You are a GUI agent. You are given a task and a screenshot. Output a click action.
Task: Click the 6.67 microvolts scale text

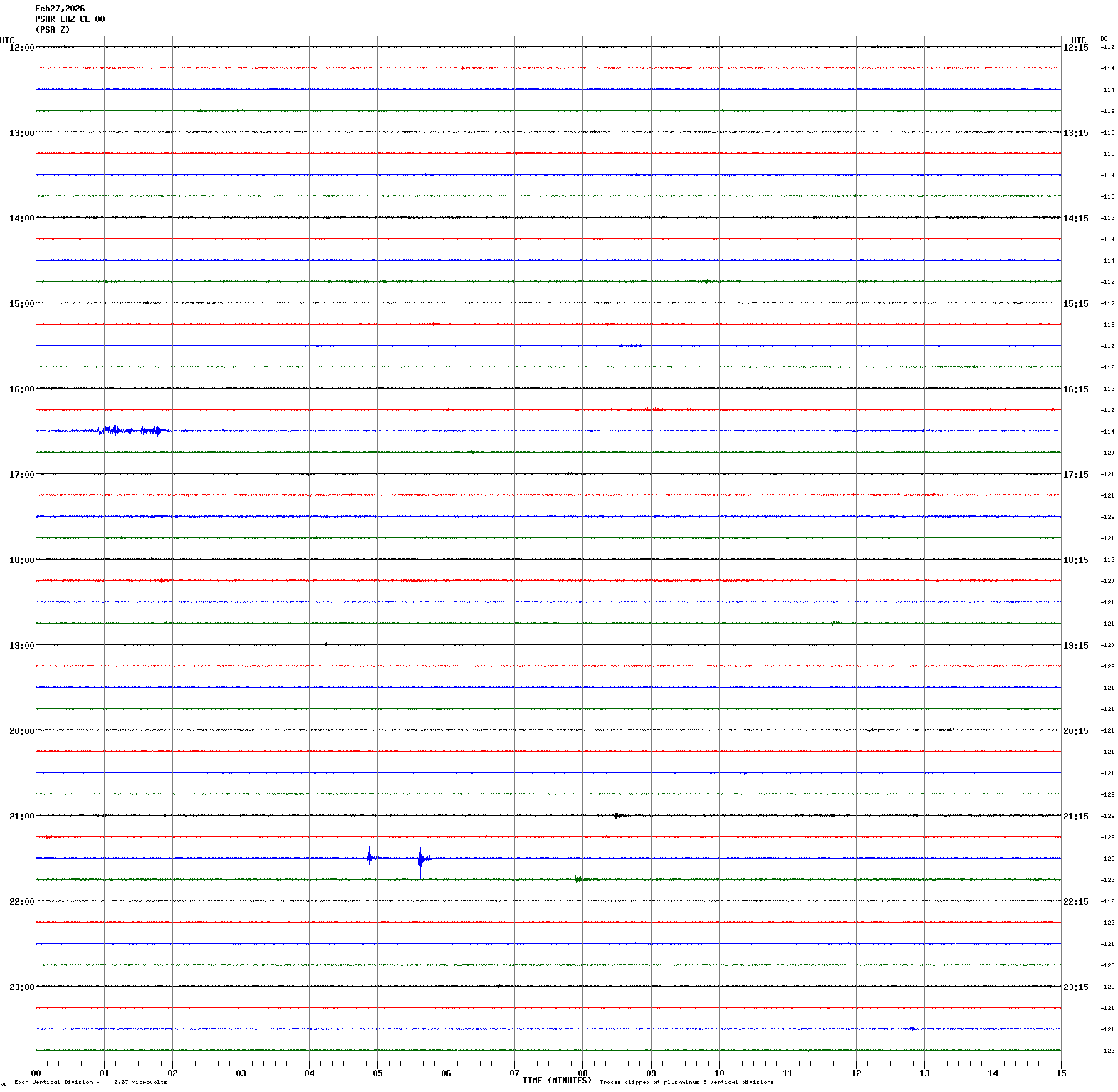tap(140, 1082)
